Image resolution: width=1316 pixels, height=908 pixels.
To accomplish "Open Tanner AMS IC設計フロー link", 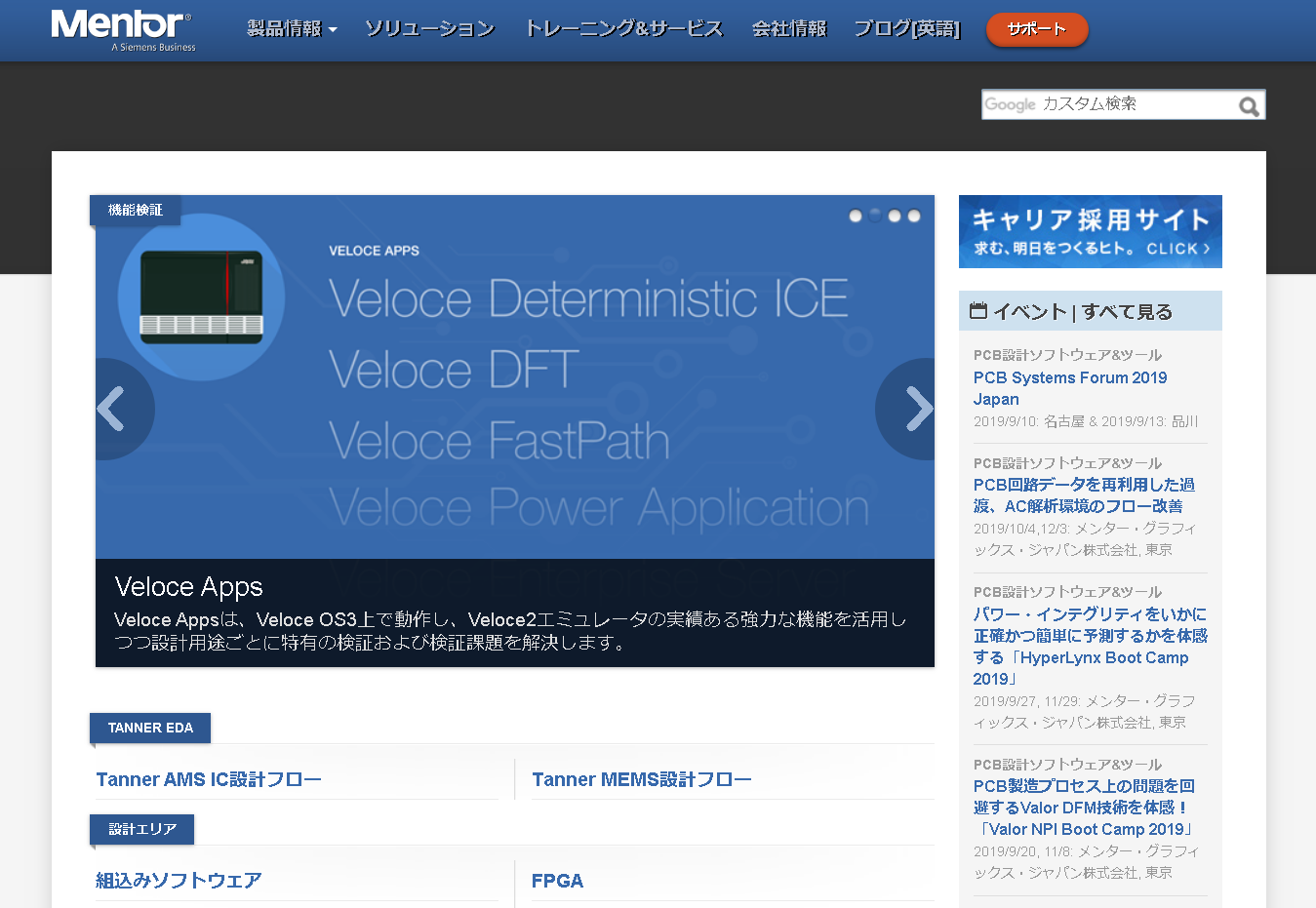I will pos(209,779).
